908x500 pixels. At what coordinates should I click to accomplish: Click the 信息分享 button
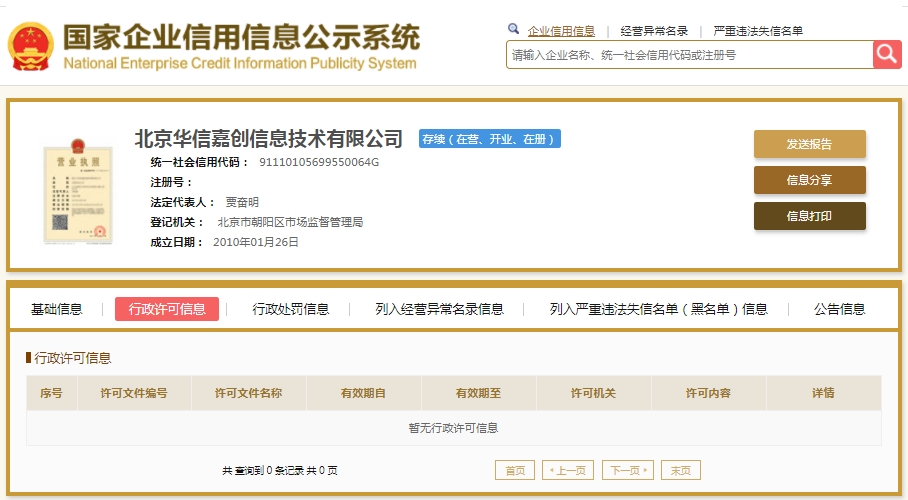tap(810, 180)
